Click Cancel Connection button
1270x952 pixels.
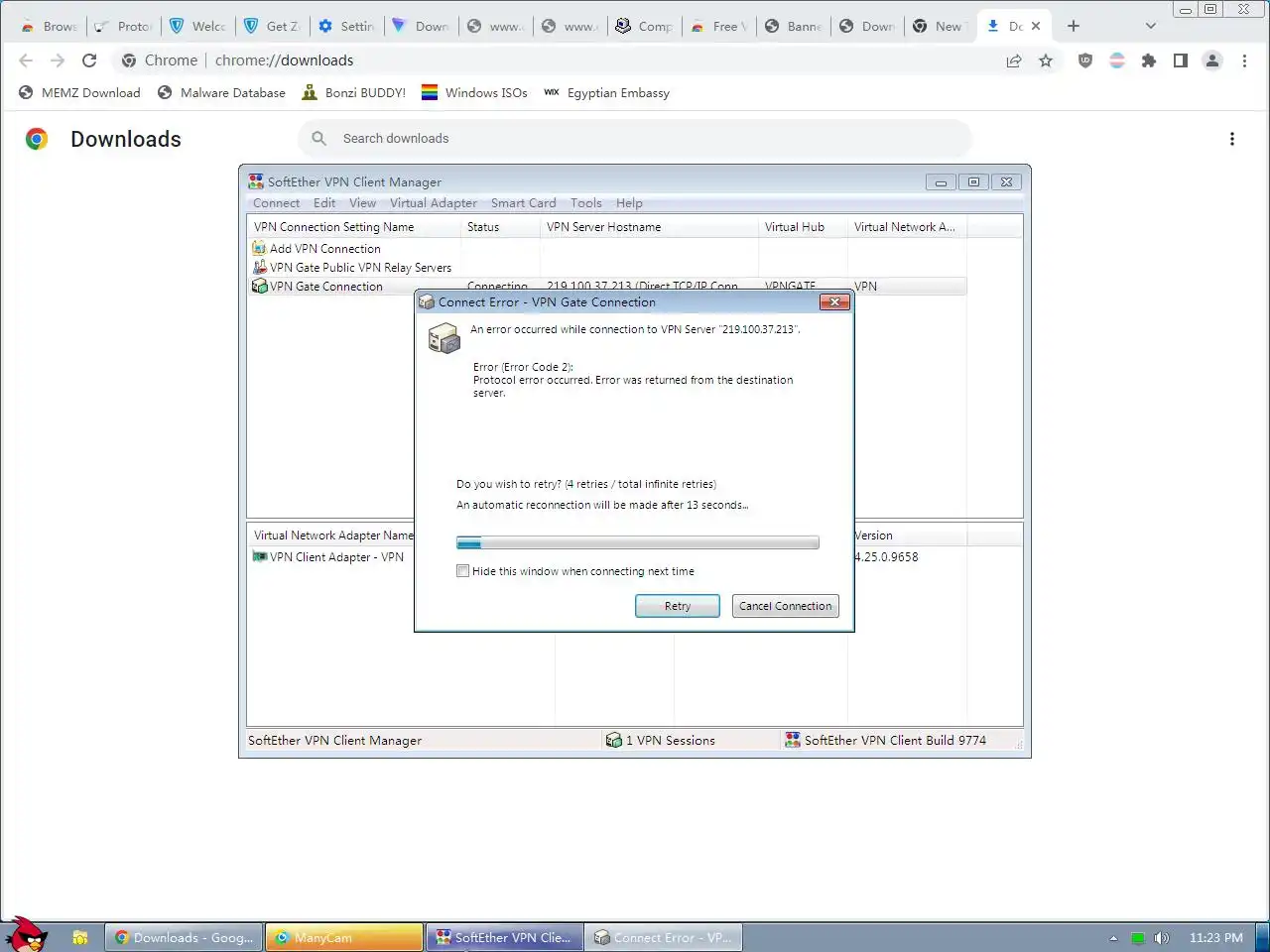[785, 606]
